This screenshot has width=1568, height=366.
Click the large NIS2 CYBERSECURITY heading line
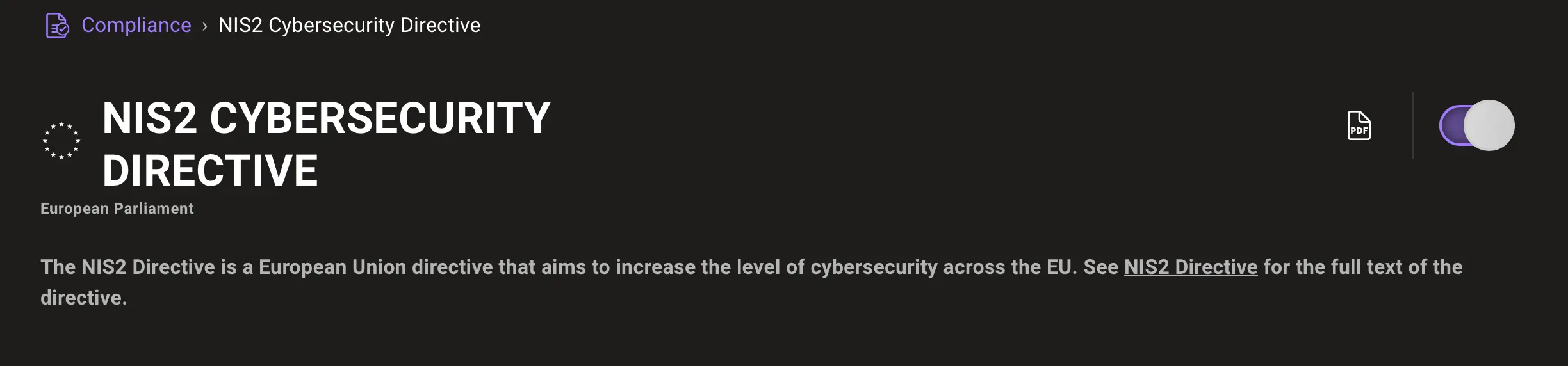[326, 118]
